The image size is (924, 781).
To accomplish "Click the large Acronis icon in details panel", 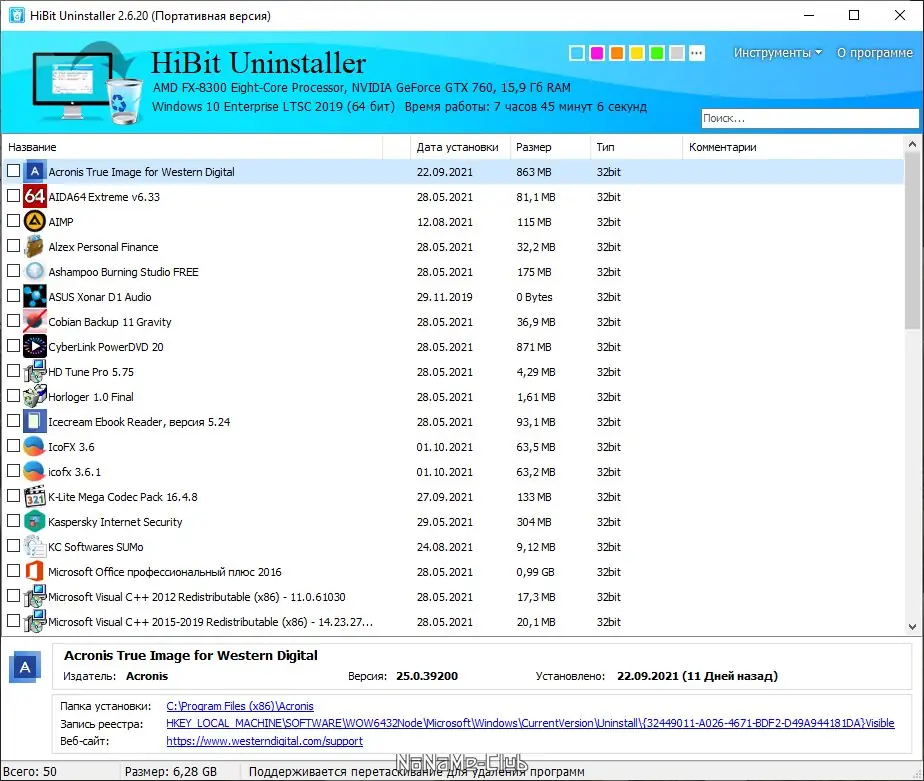I will tap(25, 667).
